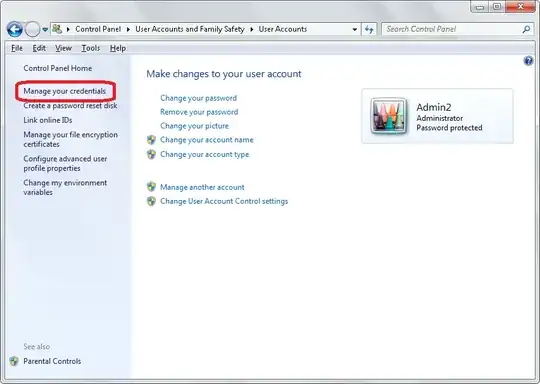
Task: Click the shield icon beside Change your account type
Action: point(151,154)
